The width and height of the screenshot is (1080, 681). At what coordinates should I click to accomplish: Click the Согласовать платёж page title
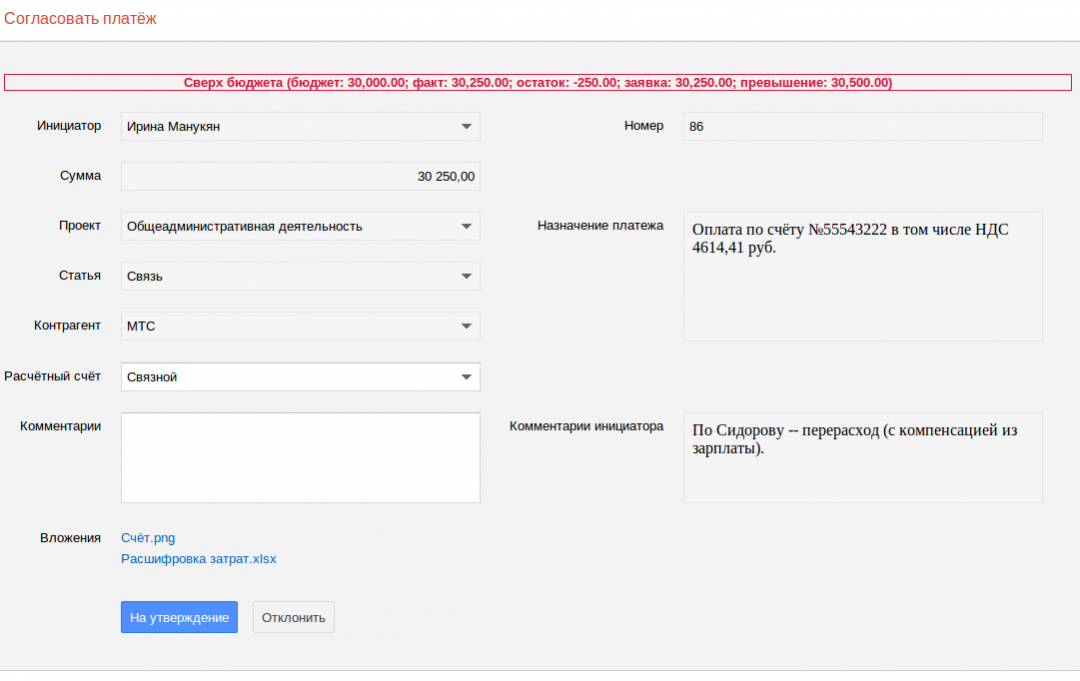pos(80,18)
